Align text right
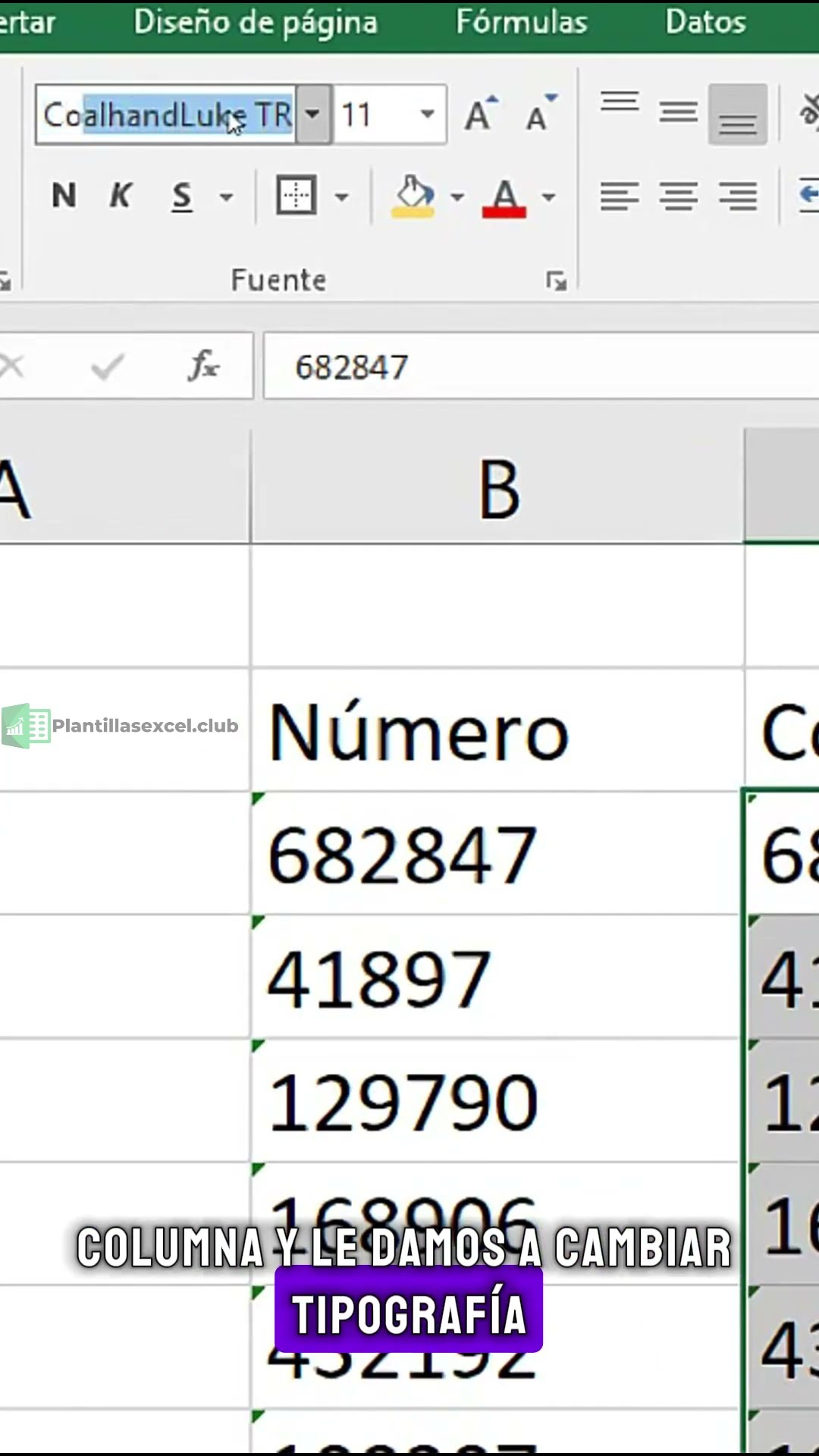819x1456 pixels. click(738, 196)
